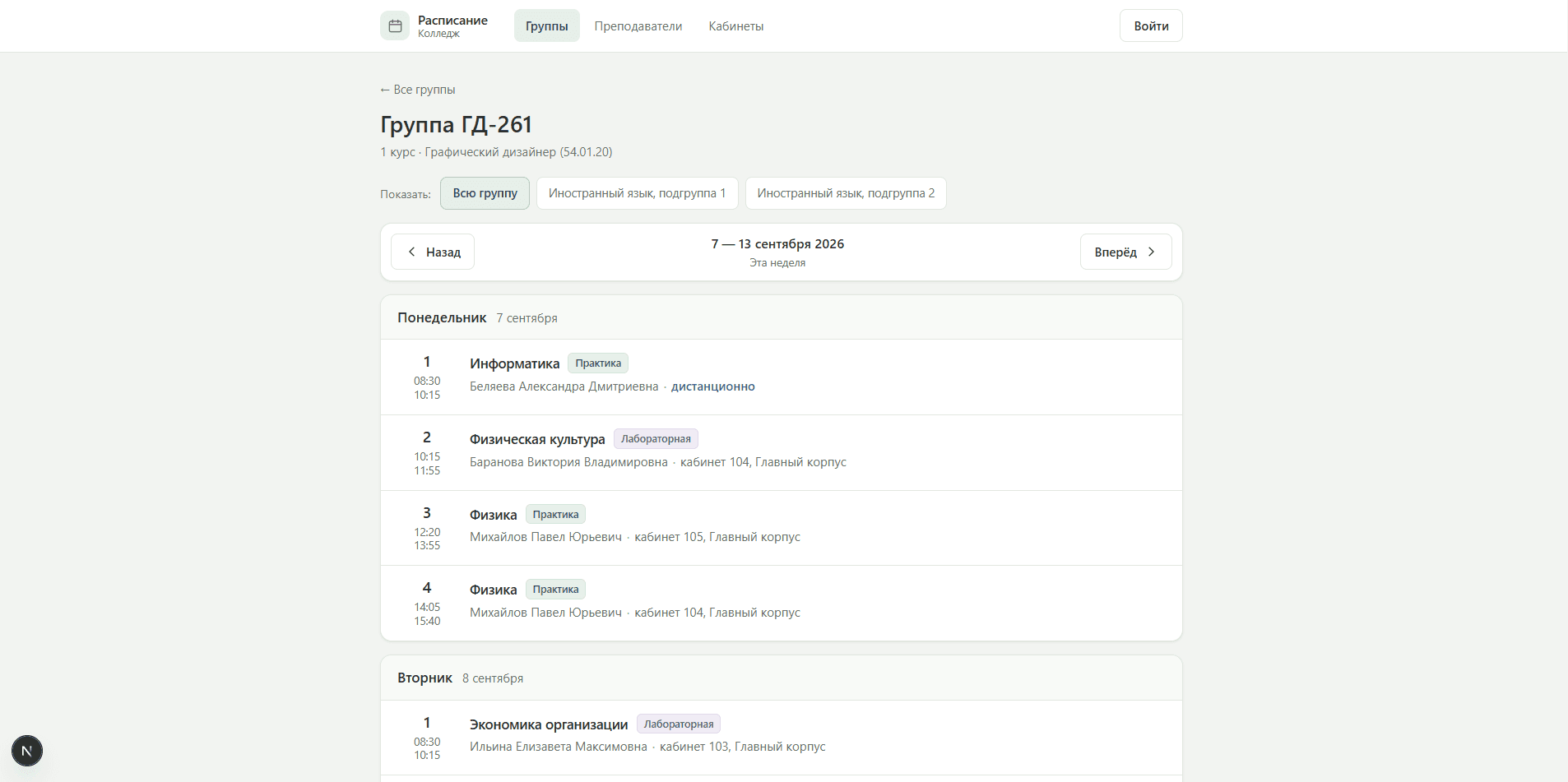Click Михайлов Павел Юрьевич in lesson 3

click(x=545, y=537)
